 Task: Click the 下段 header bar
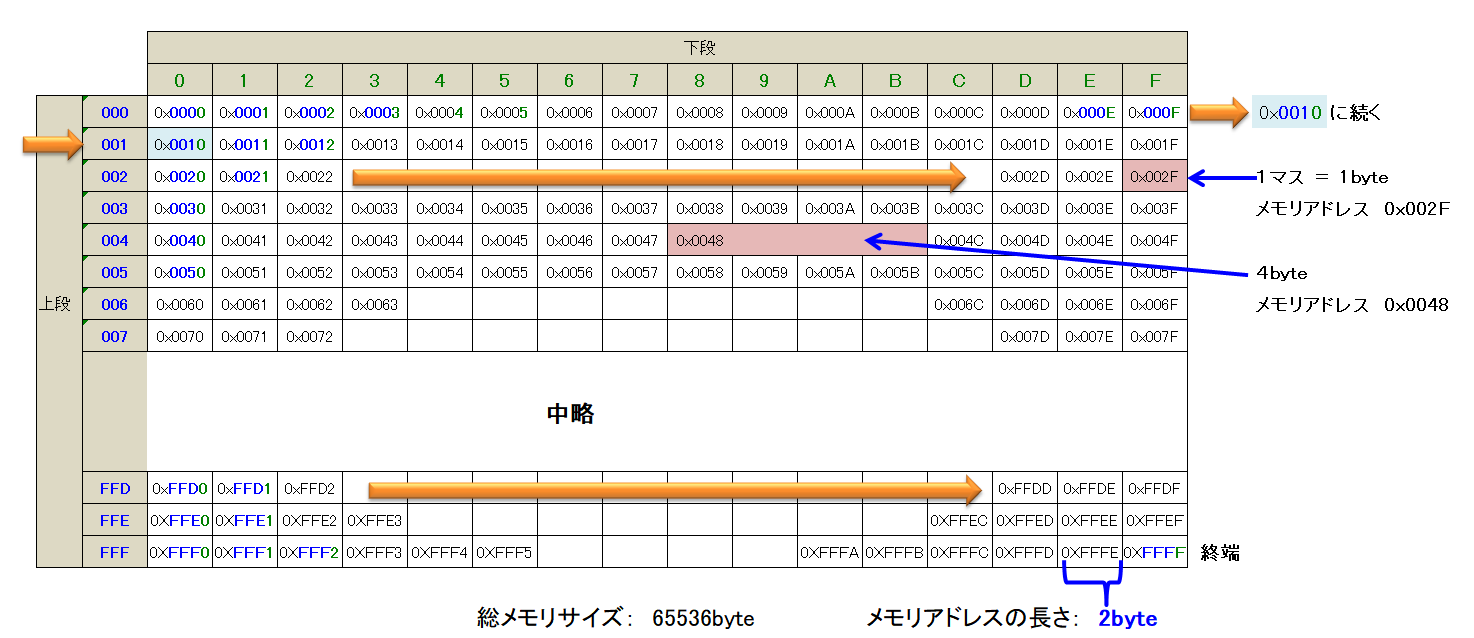[667, 47]
